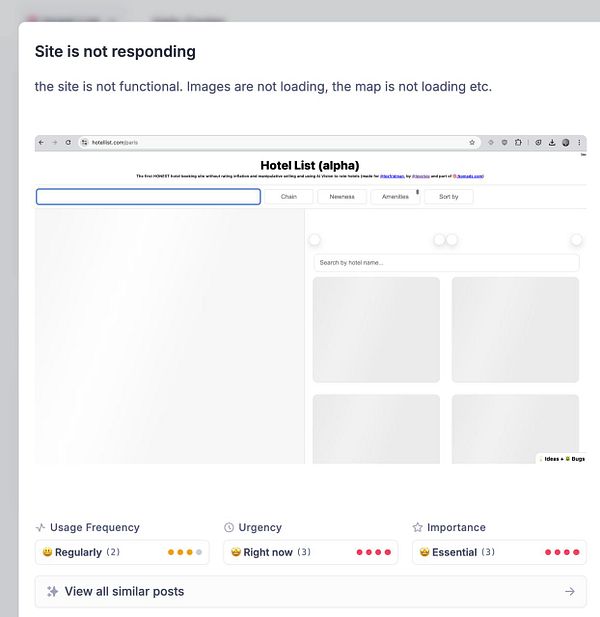This screenshot has height=617, width=600.
Task: Click the red dots next to Essential
Action: (x=562, y=552)
